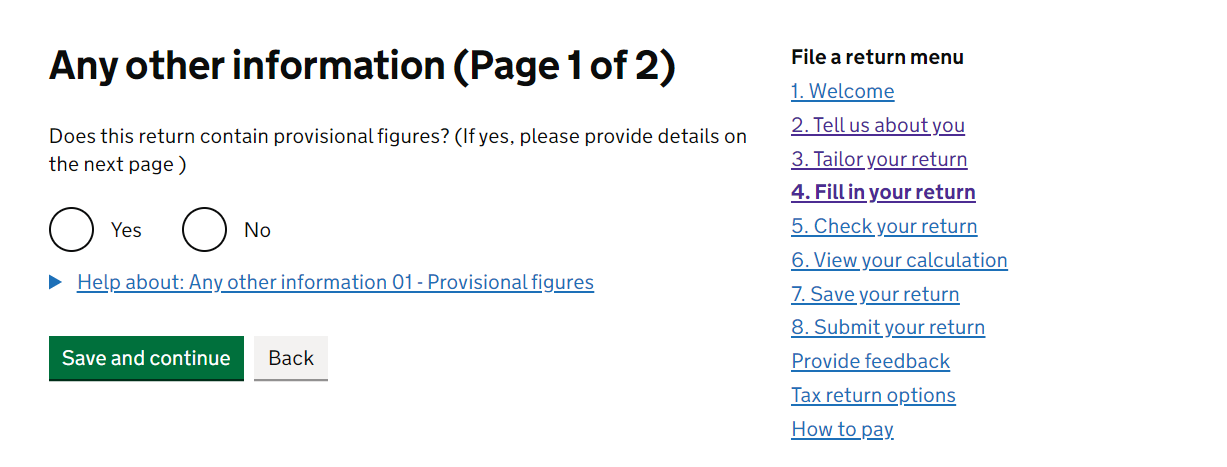This screenshot has width=1227, height=467.
Task: Follow the How to pay link
Action: (x=842, y=429)
